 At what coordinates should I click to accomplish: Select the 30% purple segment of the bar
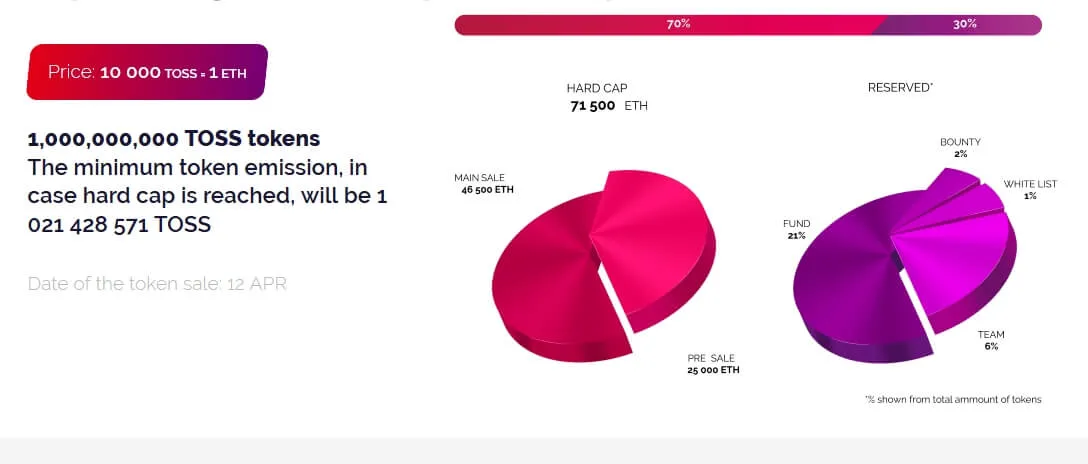[960, 24]
